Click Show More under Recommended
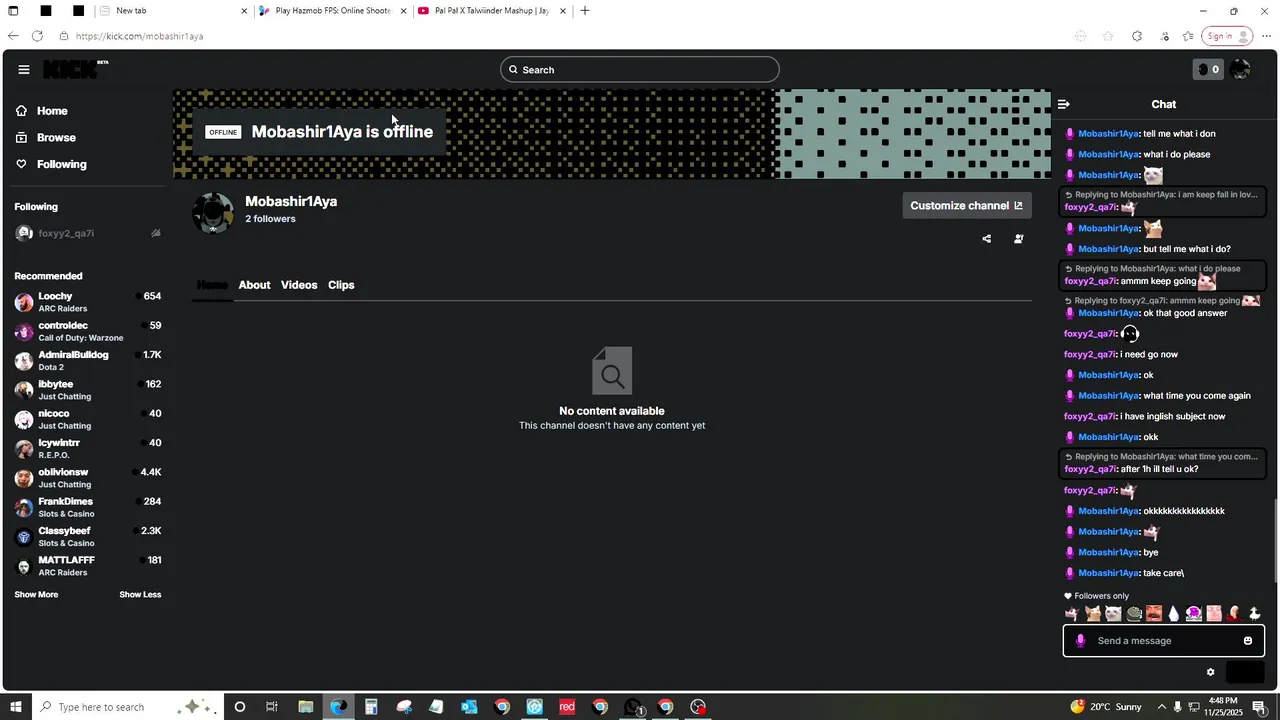Viewport: 1280px width, 720px height. click(x=36, y=595)
